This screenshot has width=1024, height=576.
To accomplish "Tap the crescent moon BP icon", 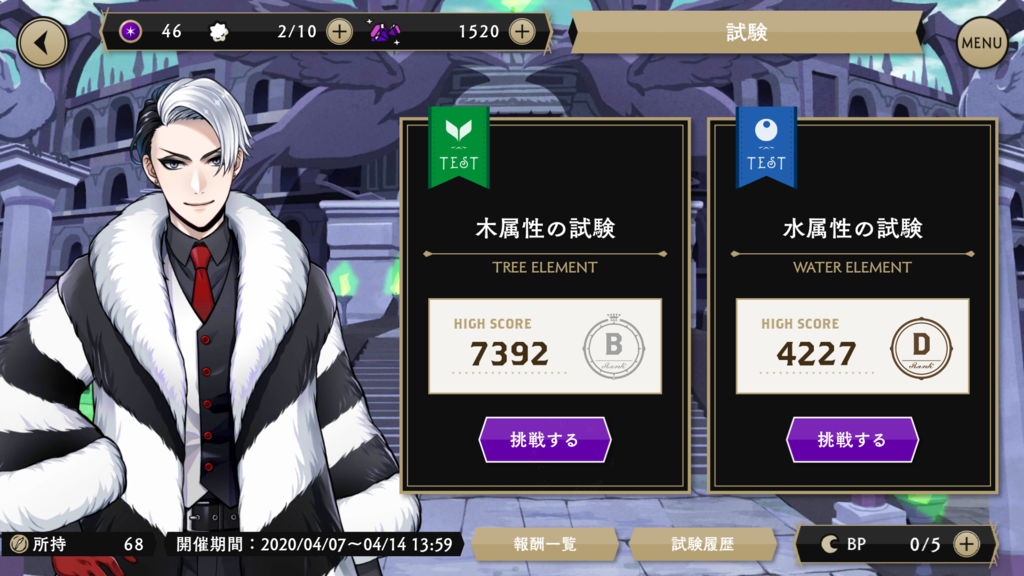I will (829, 543).
